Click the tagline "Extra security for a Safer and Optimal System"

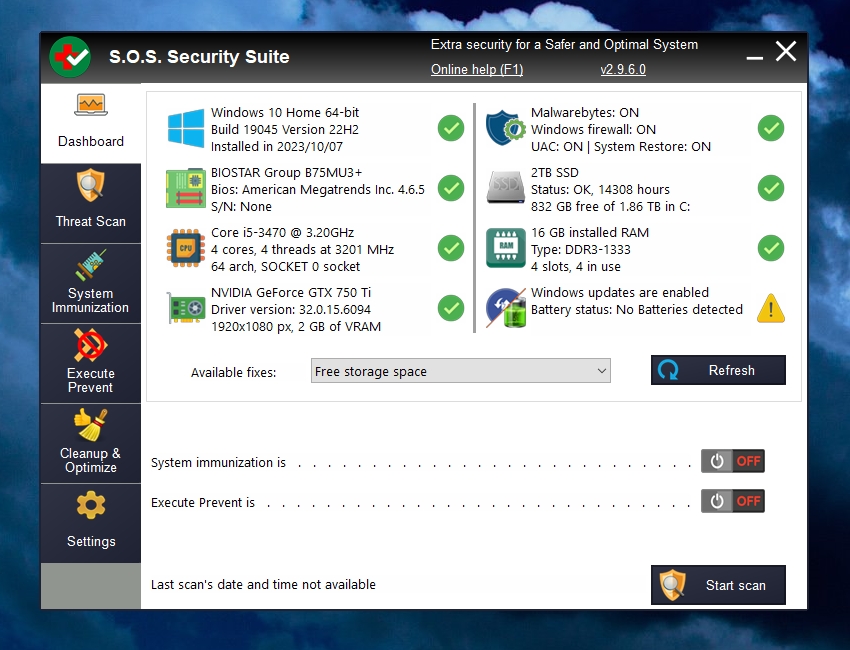(x=564, y=44)
